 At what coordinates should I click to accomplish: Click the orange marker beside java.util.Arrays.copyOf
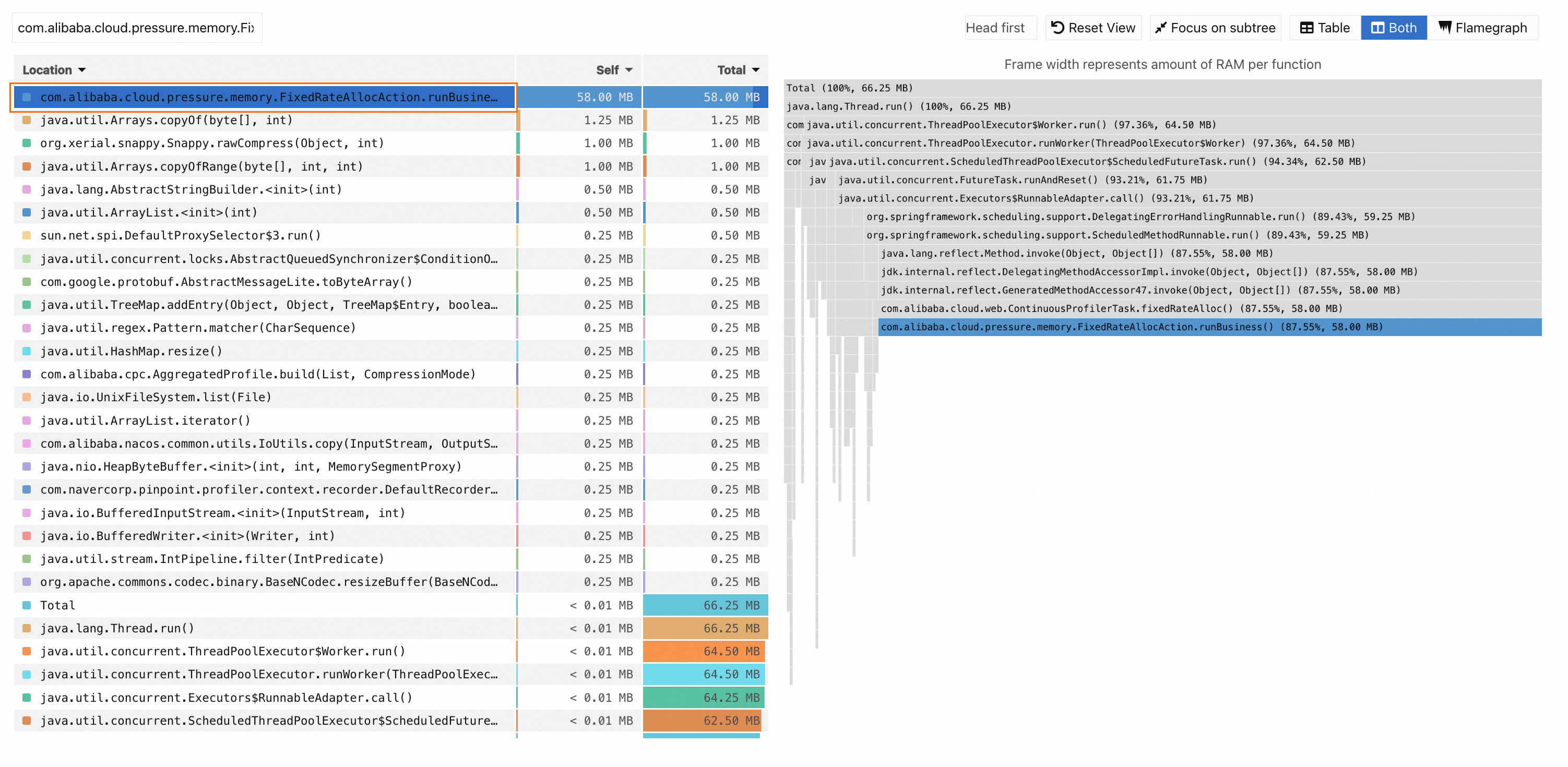coord(27,120)
